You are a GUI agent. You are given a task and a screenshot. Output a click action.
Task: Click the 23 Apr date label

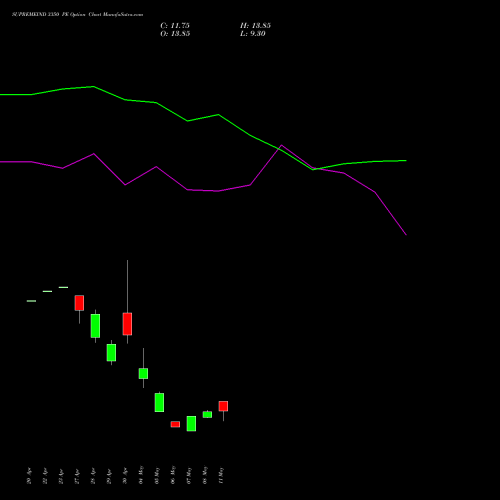(61, 476)
